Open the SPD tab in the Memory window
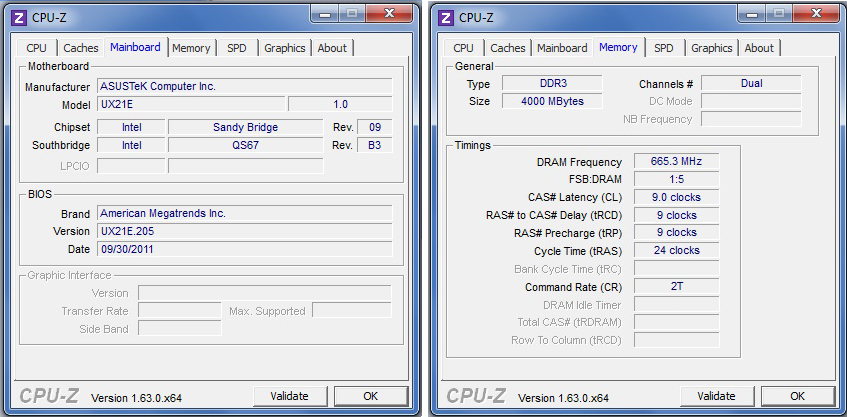 (663, 48)
